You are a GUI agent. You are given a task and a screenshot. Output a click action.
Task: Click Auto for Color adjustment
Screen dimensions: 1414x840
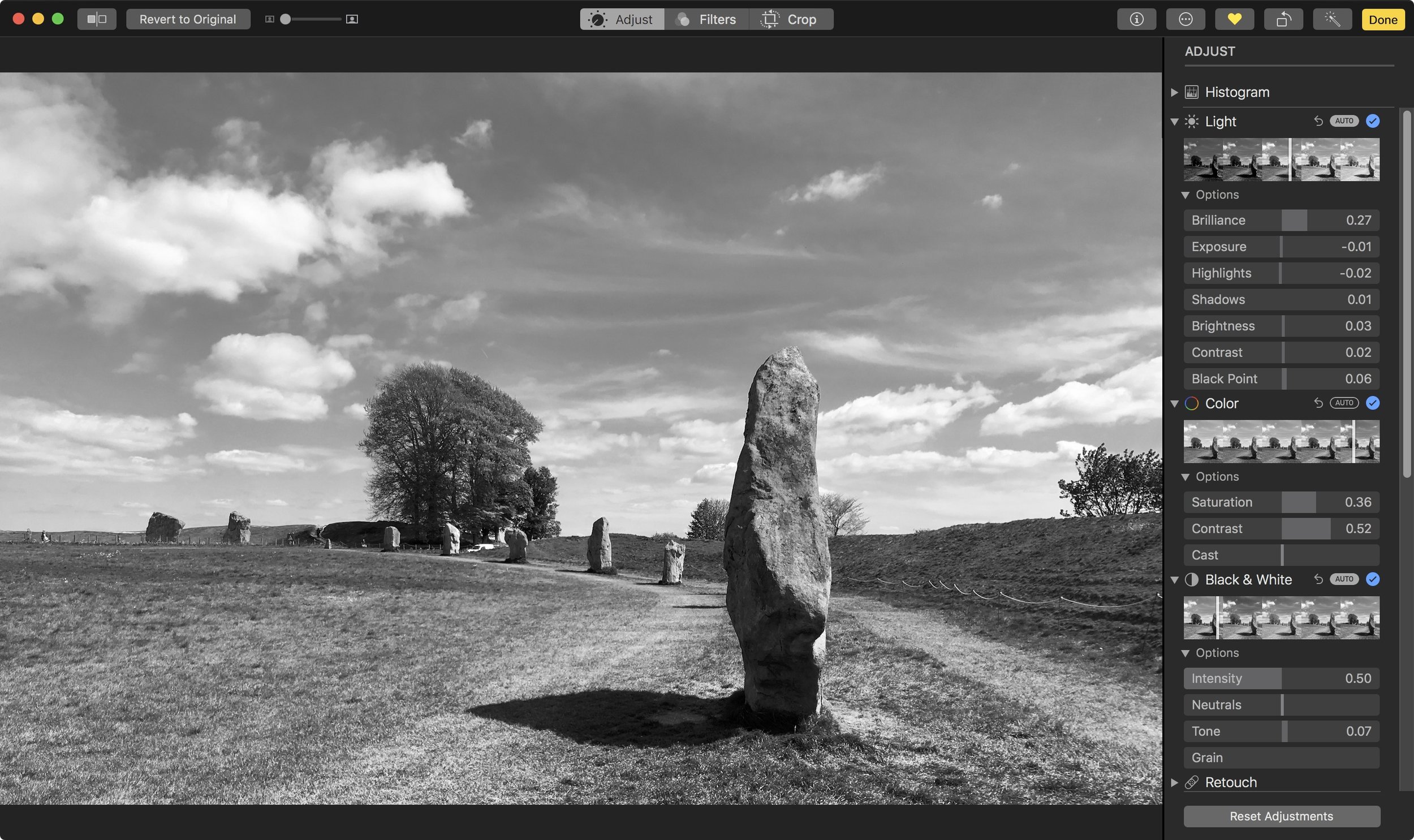(x=1344, y=402)
